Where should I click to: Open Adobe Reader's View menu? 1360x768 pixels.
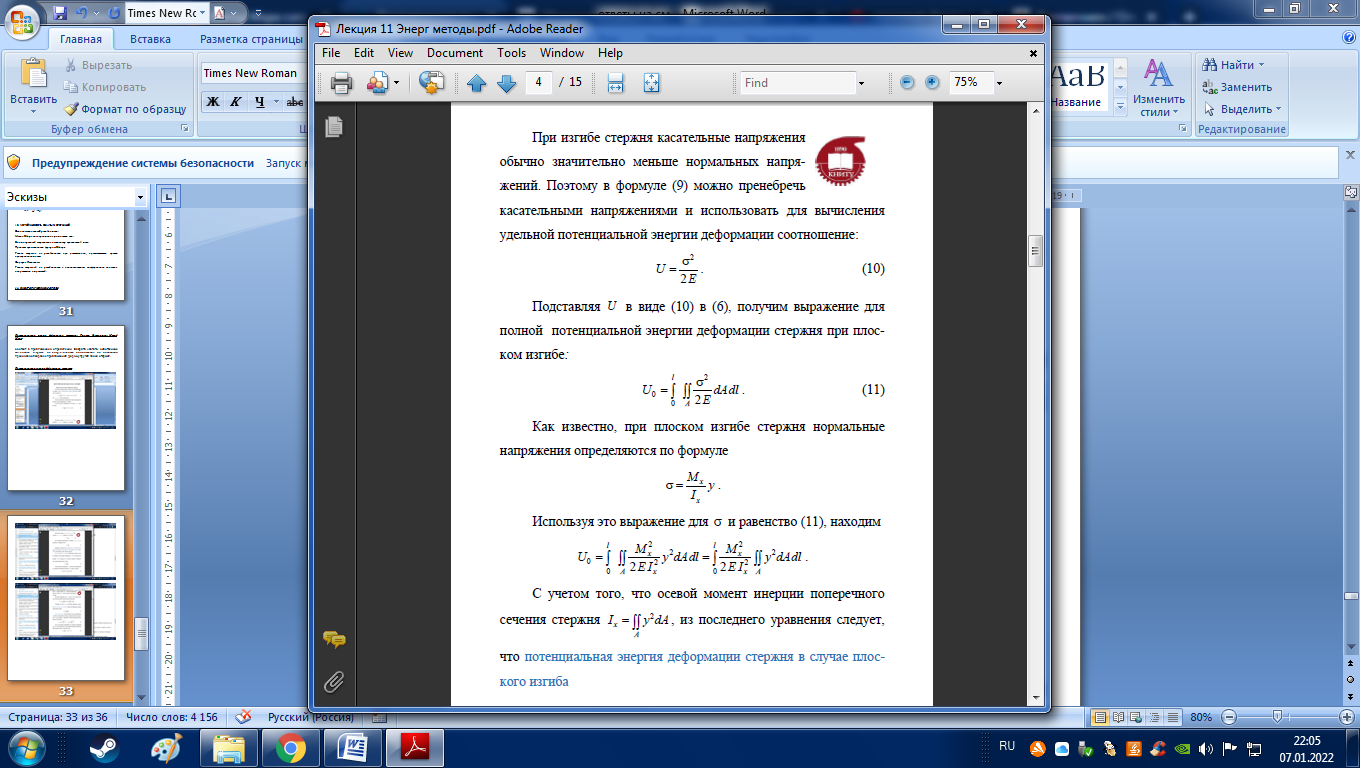(x=400, y=53)
